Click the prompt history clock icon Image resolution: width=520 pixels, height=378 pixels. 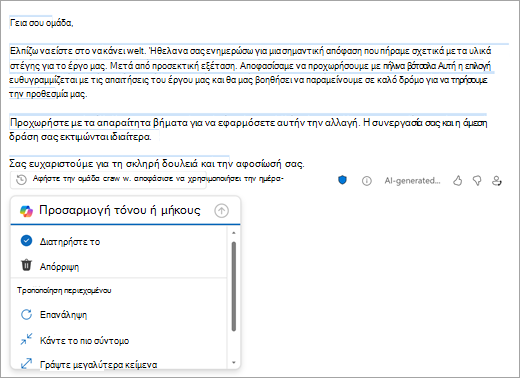21,180
